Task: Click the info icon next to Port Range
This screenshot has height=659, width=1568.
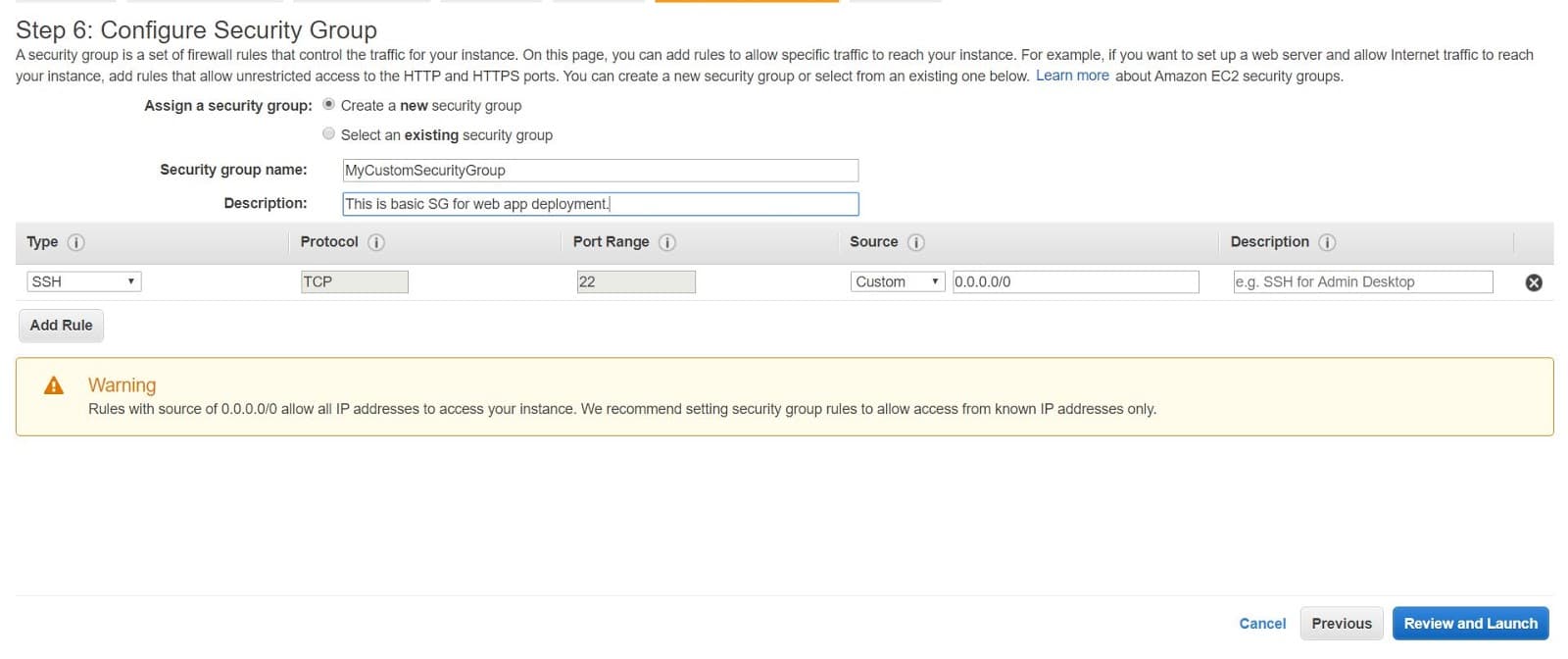Action: click(x=667, y=242)
